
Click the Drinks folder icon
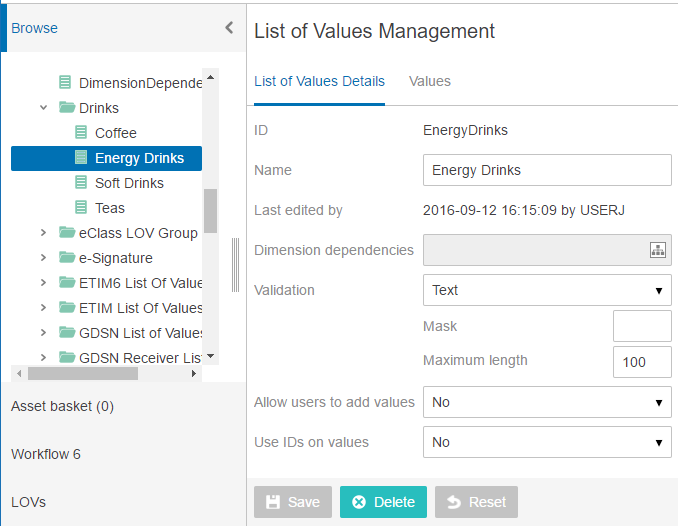tap(67, 107)
